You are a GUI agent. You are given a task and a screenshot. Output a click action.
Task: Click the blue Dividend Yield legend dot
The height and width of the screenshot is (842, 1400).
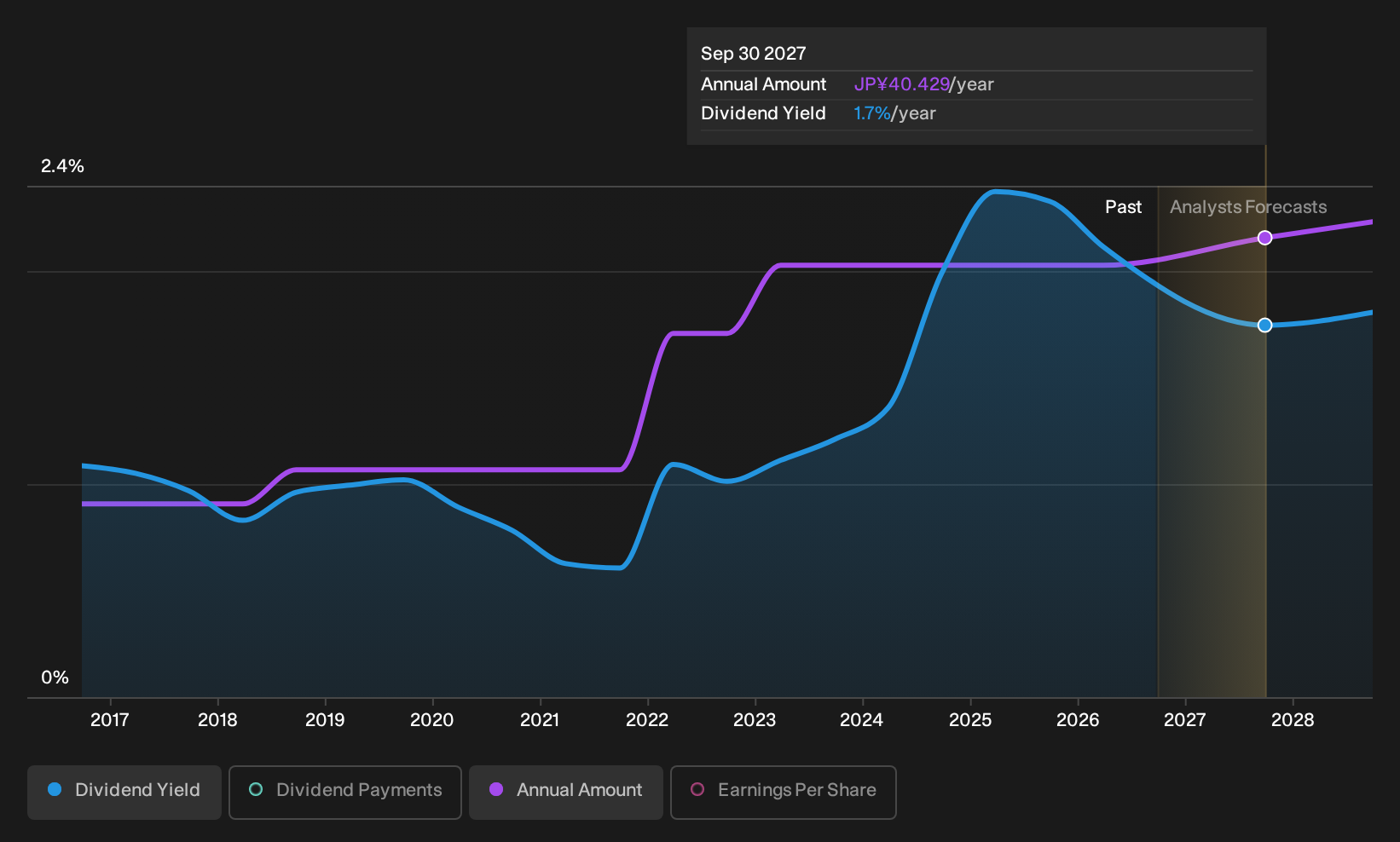pyautogui.click(x=55, y=789)
